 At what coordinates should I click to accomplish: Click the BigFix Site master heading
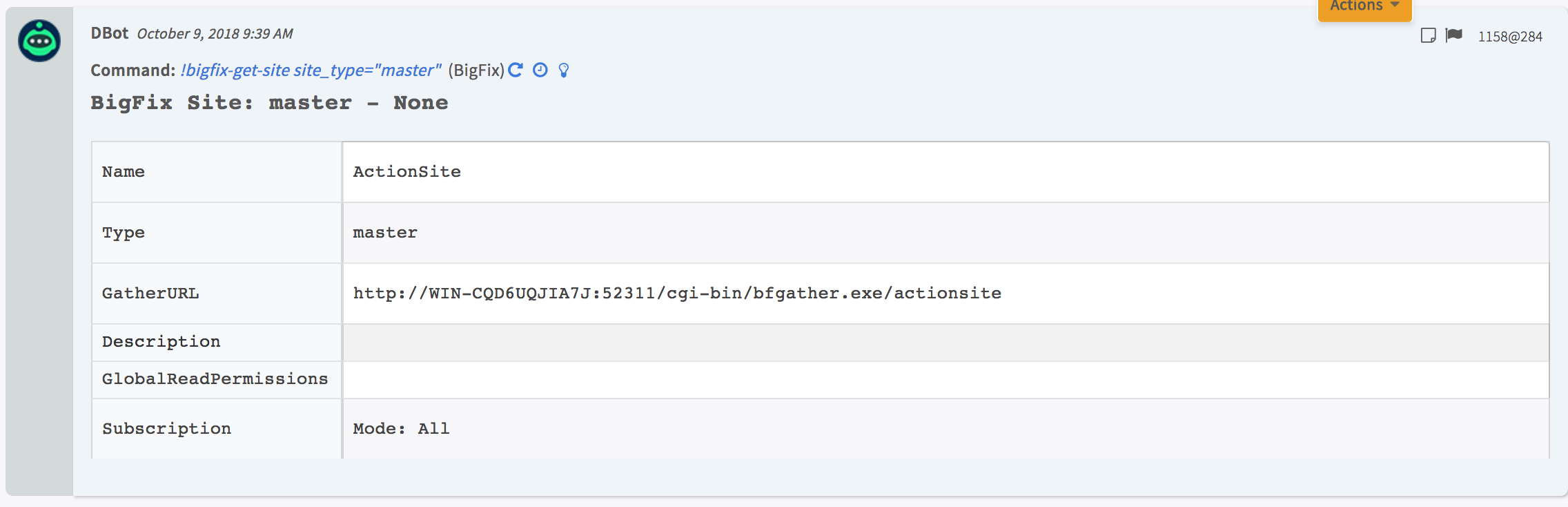[x=269, y=103]
